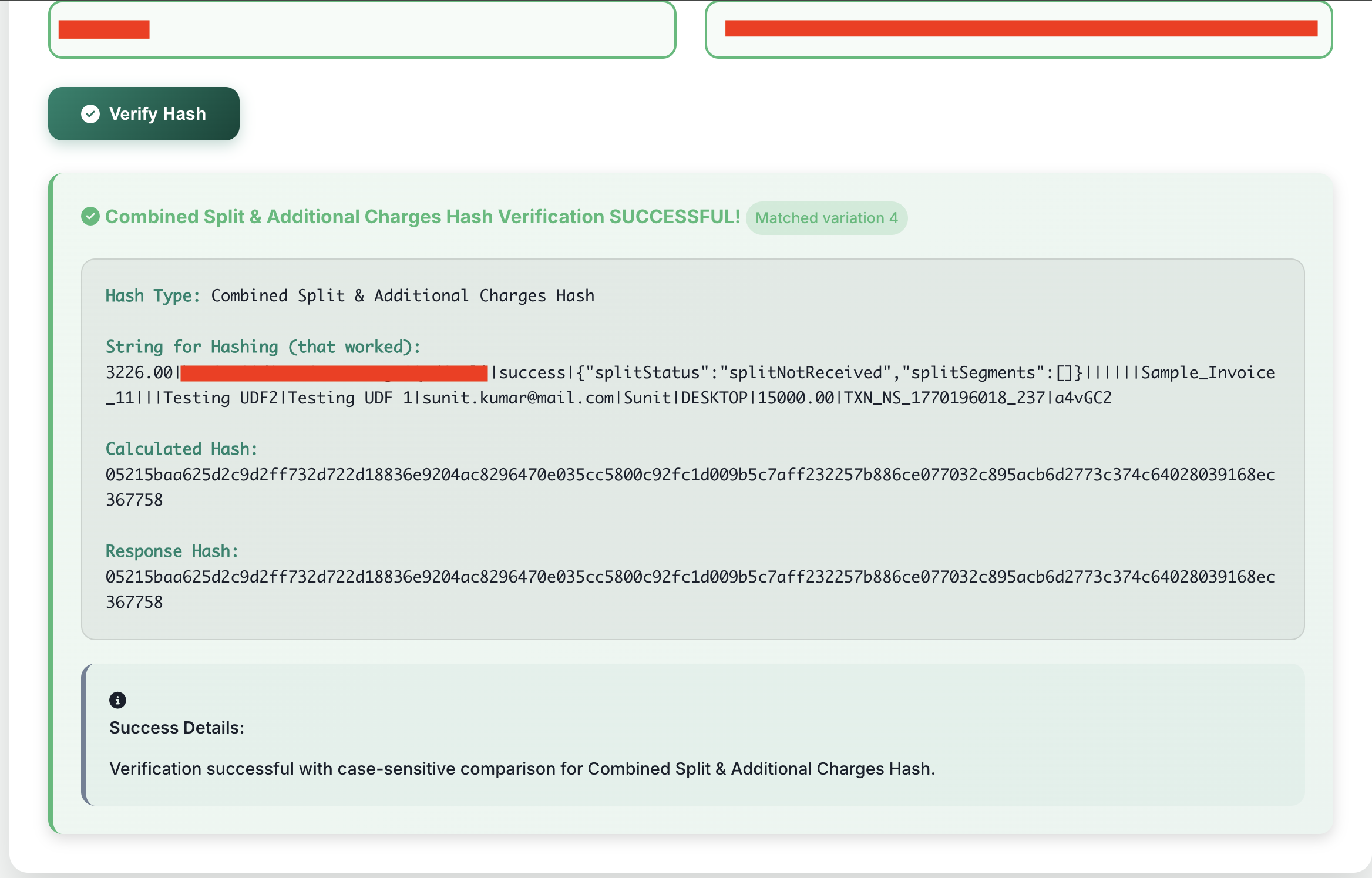Click the Calculated Hash label
Image resolution: width=1372 pixels, height=878 pixels.
[181, 449]
